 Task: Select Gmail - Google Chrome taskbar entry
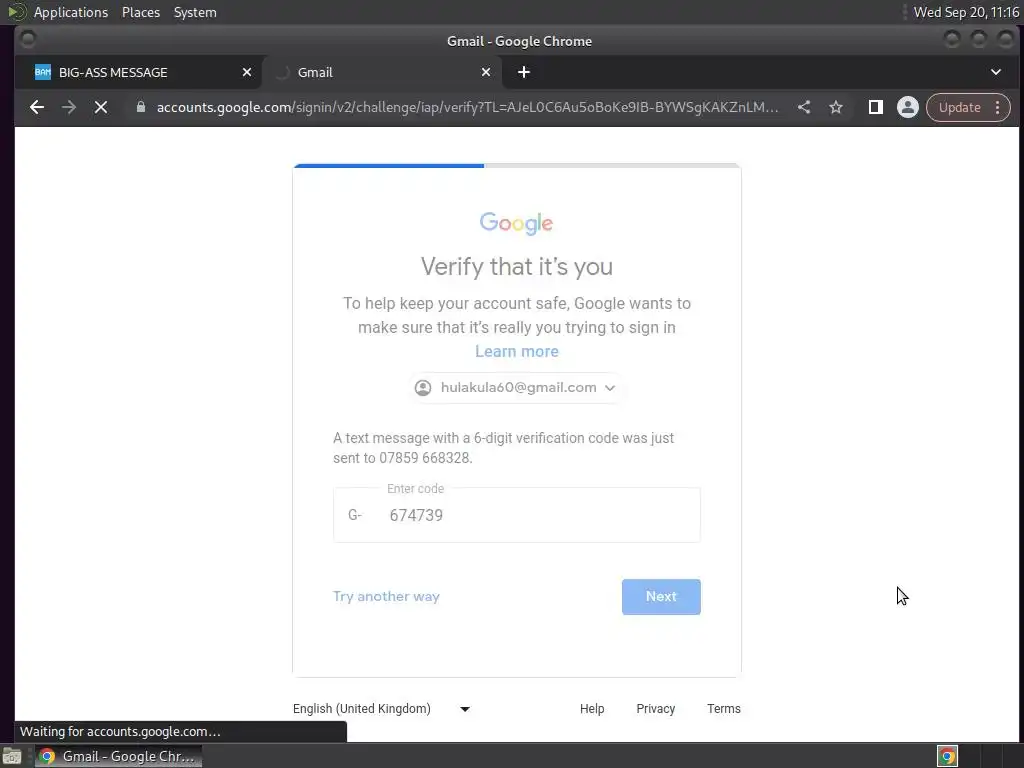point(118,756)
